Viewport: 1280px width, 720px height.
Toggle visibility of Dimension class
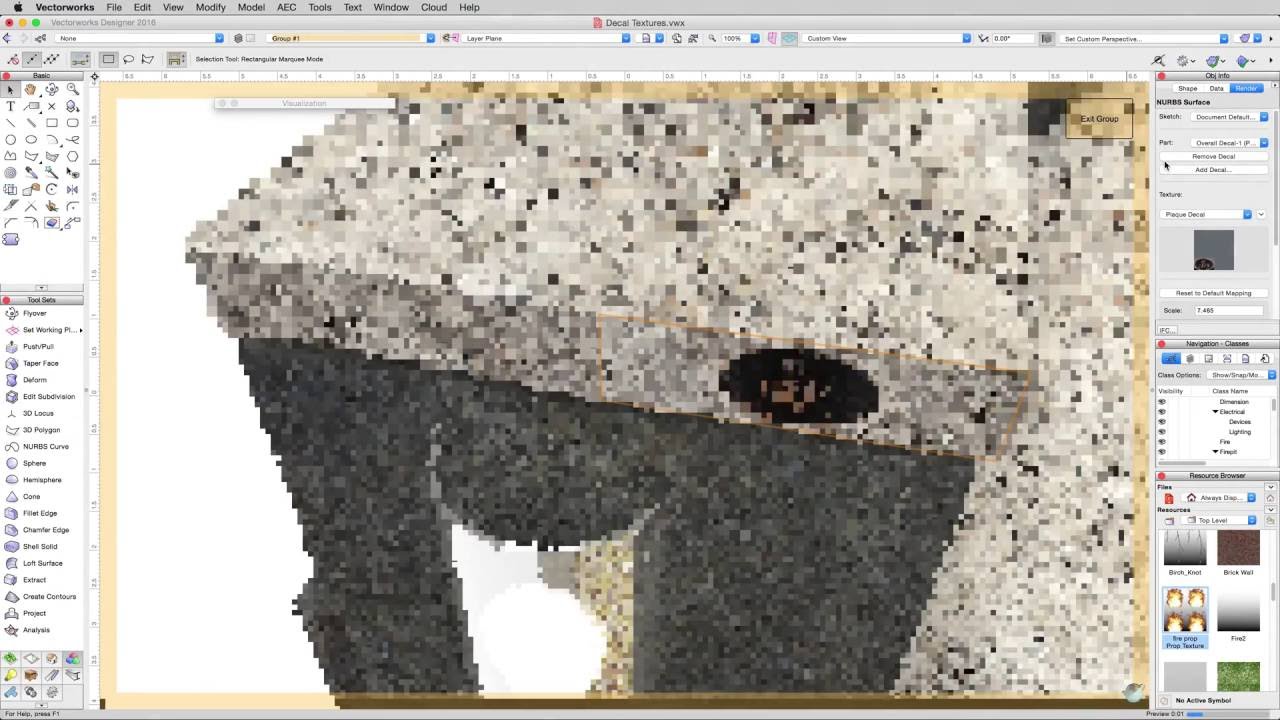click(x=1162, y=402)
